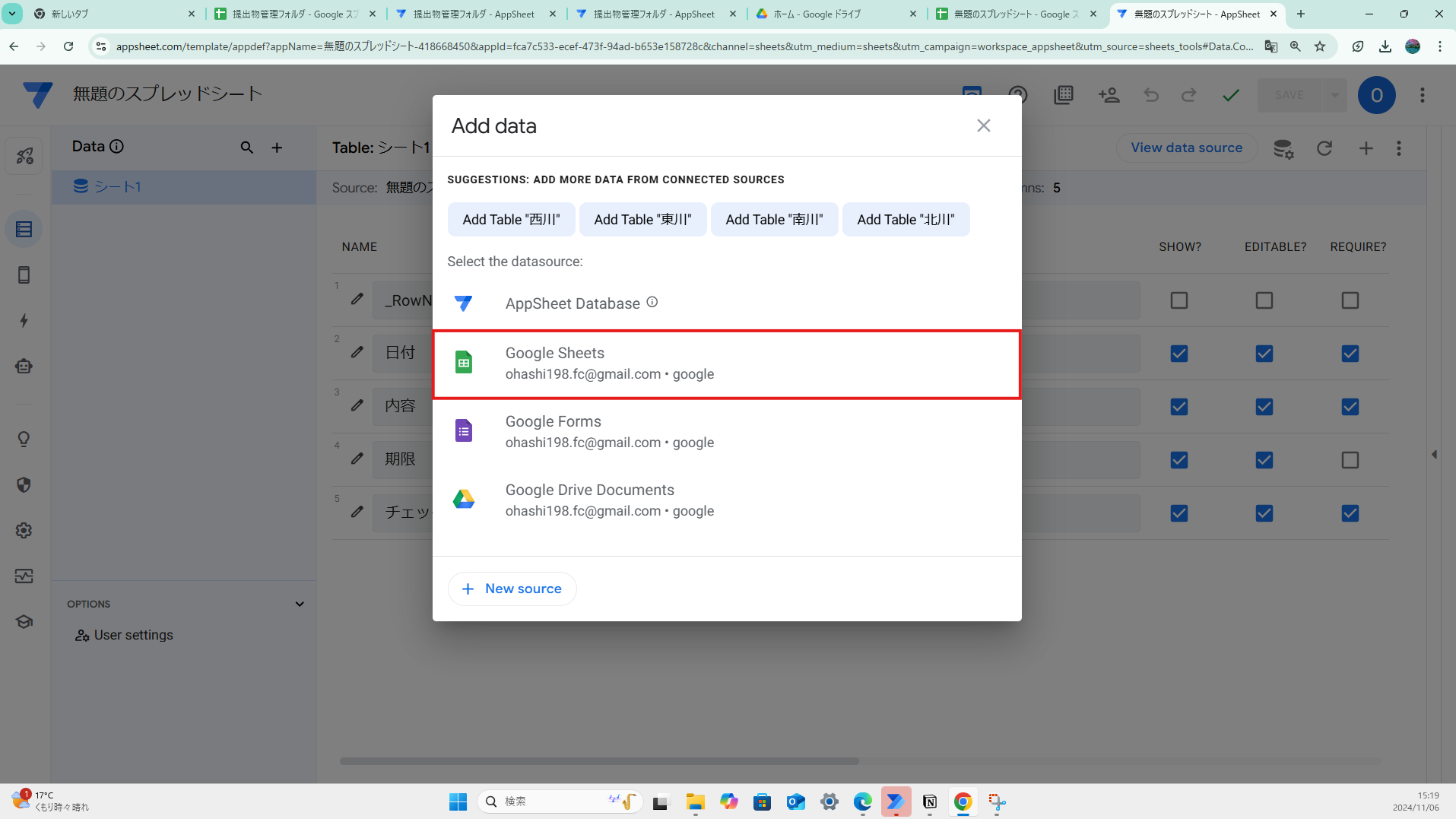
Task: Expand the OPTIONS section chevron
Action: tap(300, 604)
